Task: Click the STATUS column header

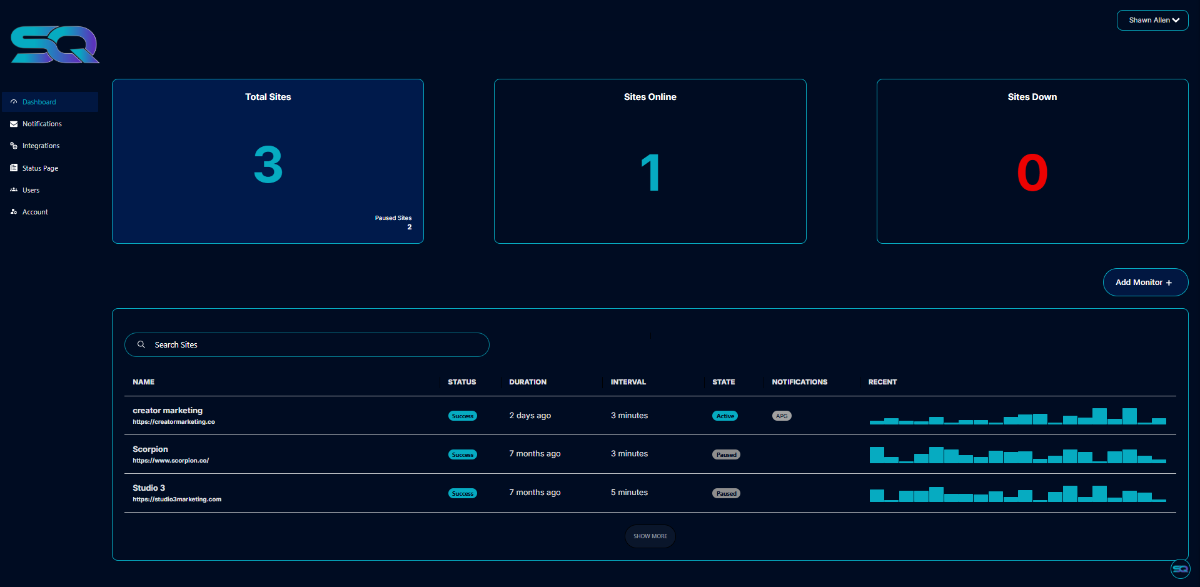Action: (x=462, y=382)
